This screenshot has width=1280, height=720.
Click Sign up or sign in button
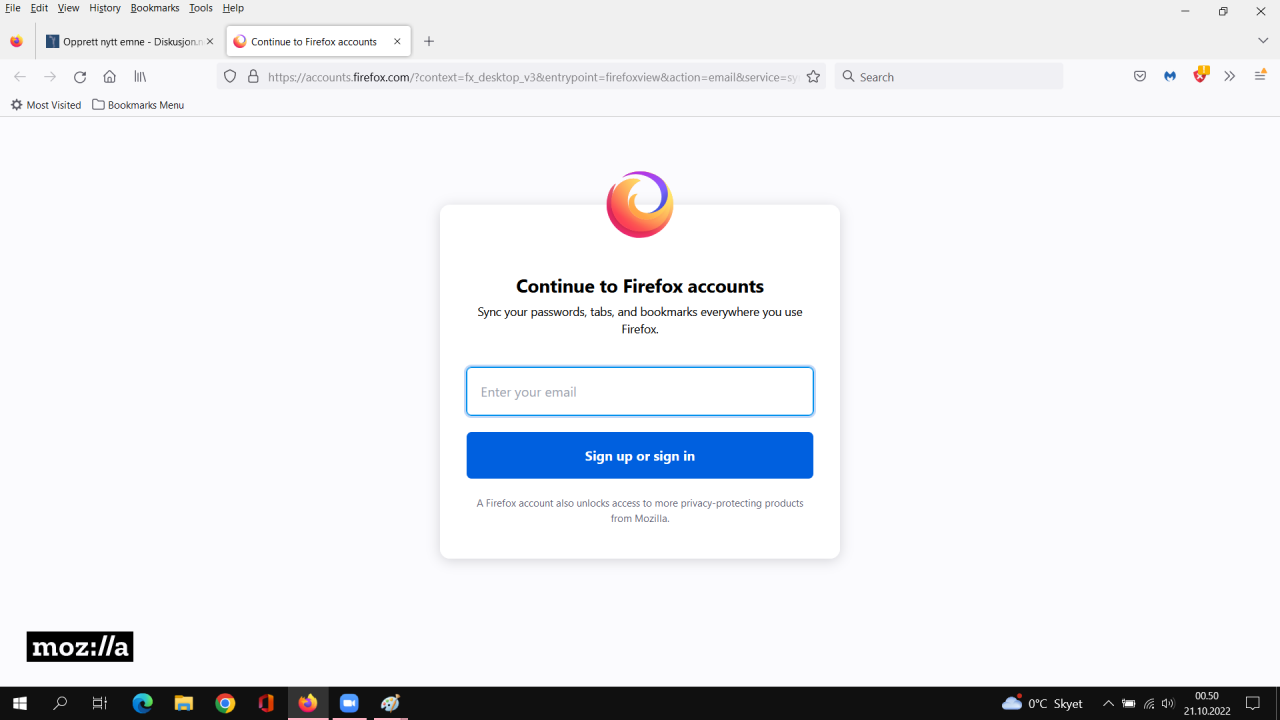click(x=639, y=456)
